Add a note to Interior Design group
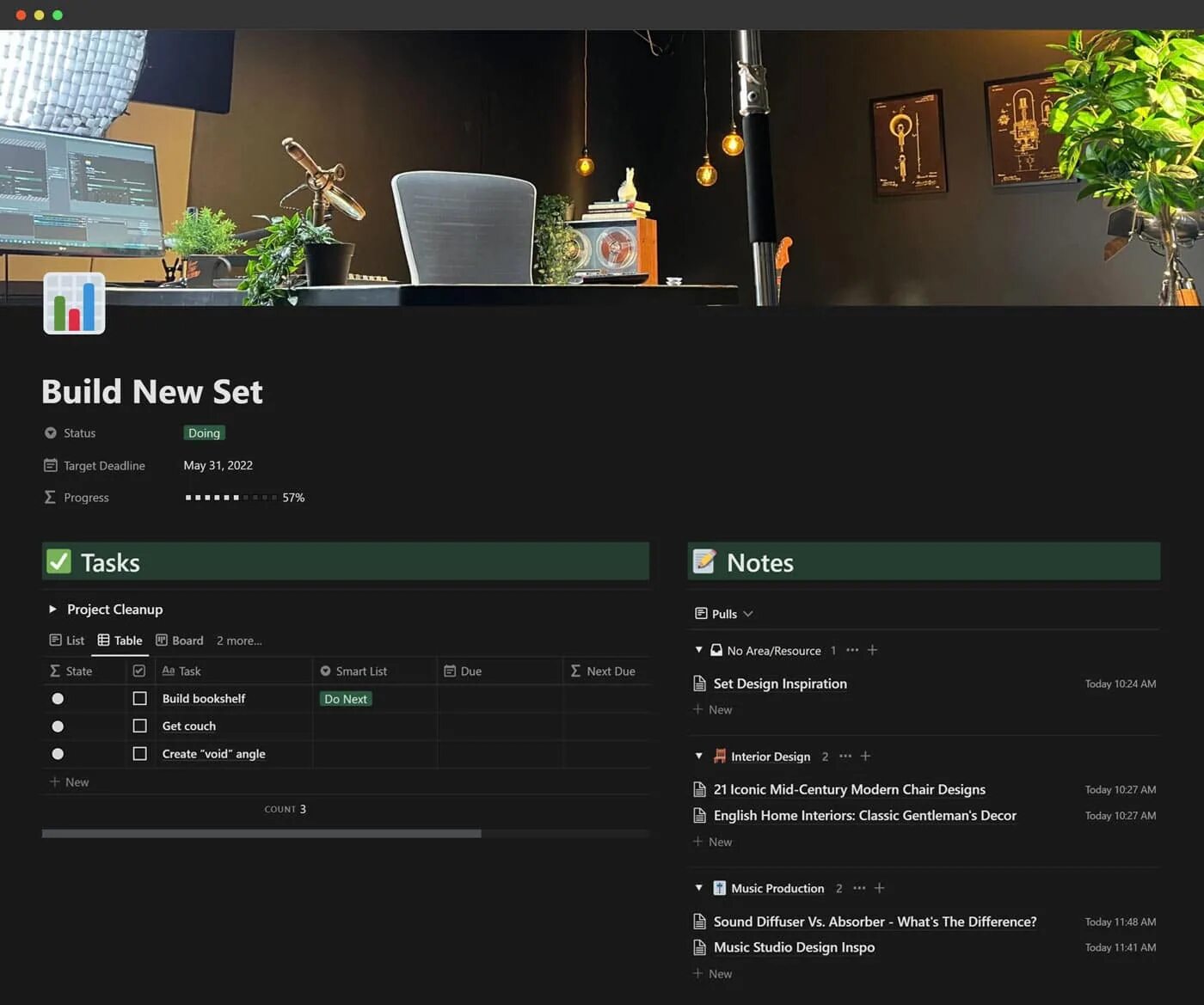 pyautogui.click(x=865, y=756)
